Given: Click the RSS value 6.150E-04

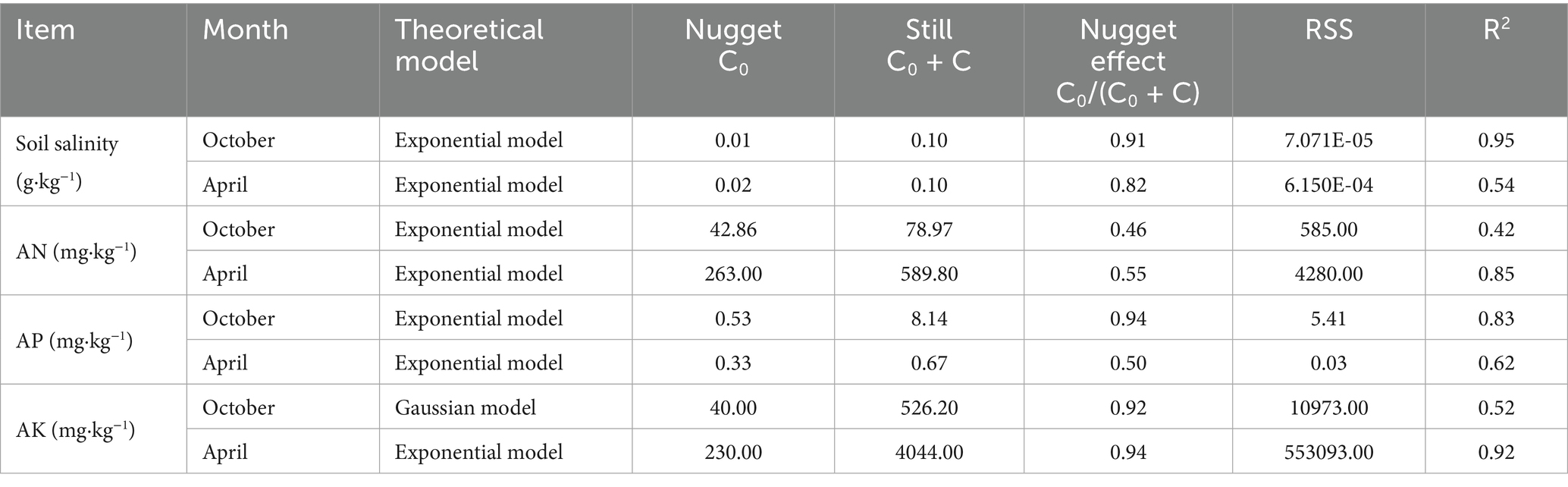Looking at the screenshot, I should [1328, 185].
